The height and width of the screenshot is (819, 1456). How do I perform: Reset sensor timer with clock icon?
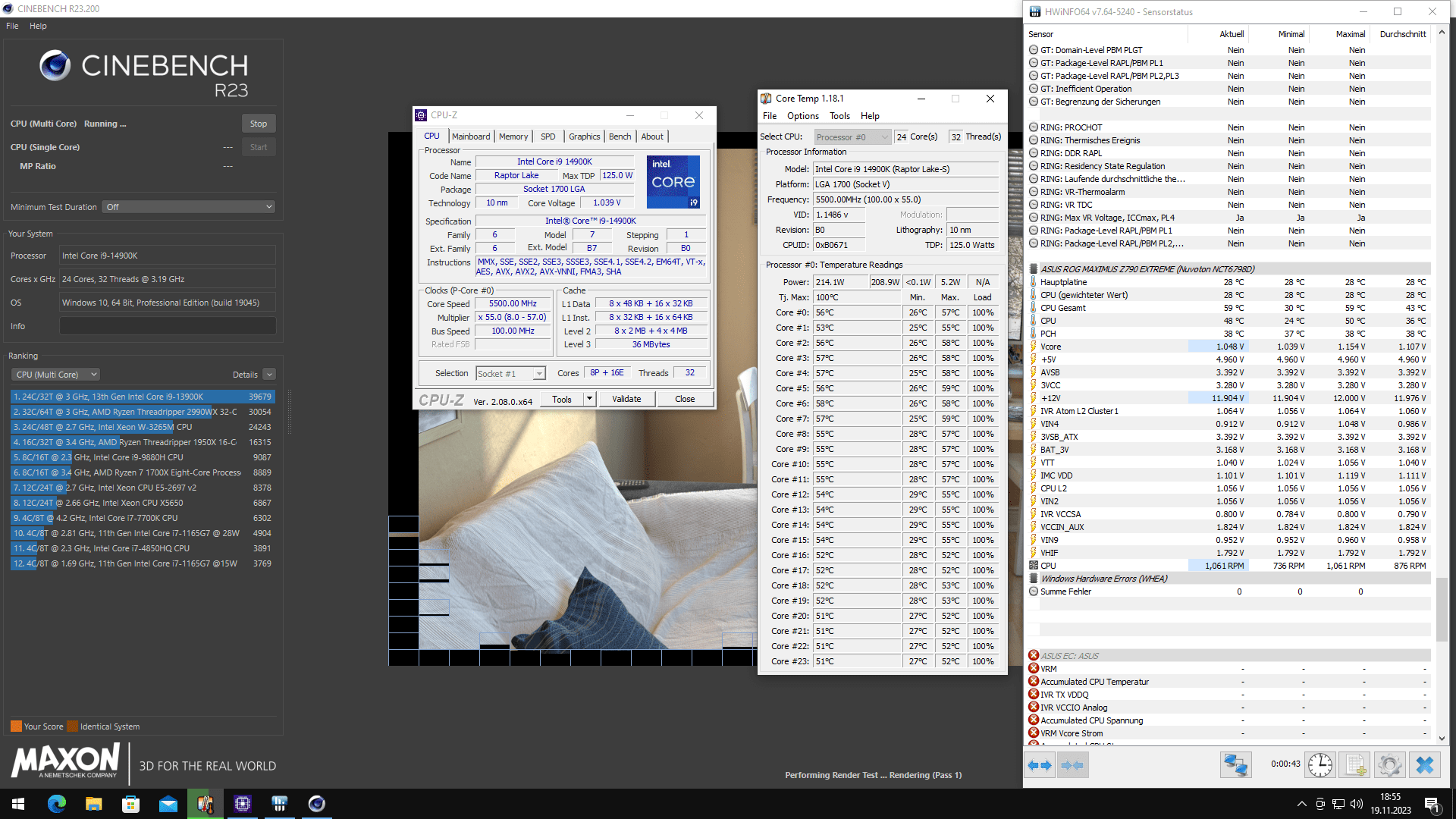[x=1320, y=765]
